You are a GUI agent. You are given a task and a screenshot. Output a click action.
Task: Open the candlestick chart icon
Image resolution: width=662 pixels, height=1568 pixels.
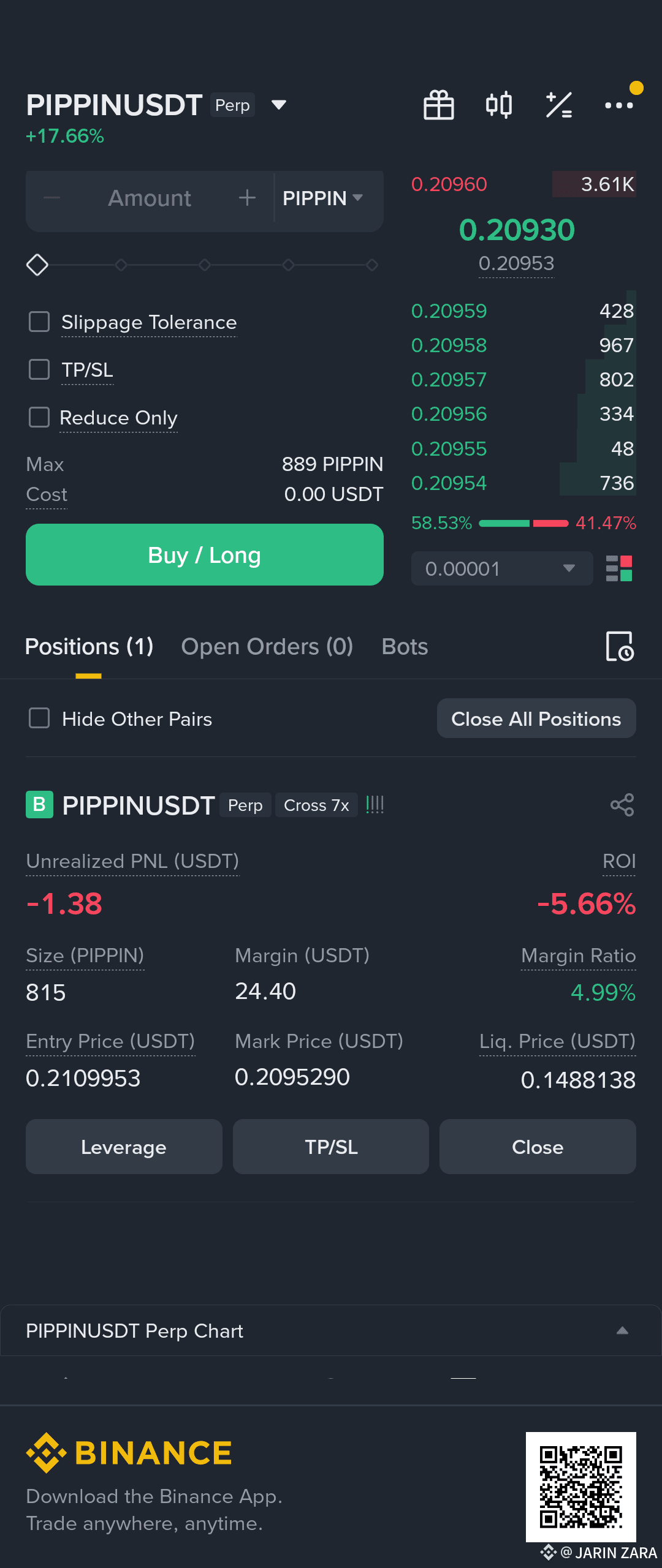pos(499,105)
